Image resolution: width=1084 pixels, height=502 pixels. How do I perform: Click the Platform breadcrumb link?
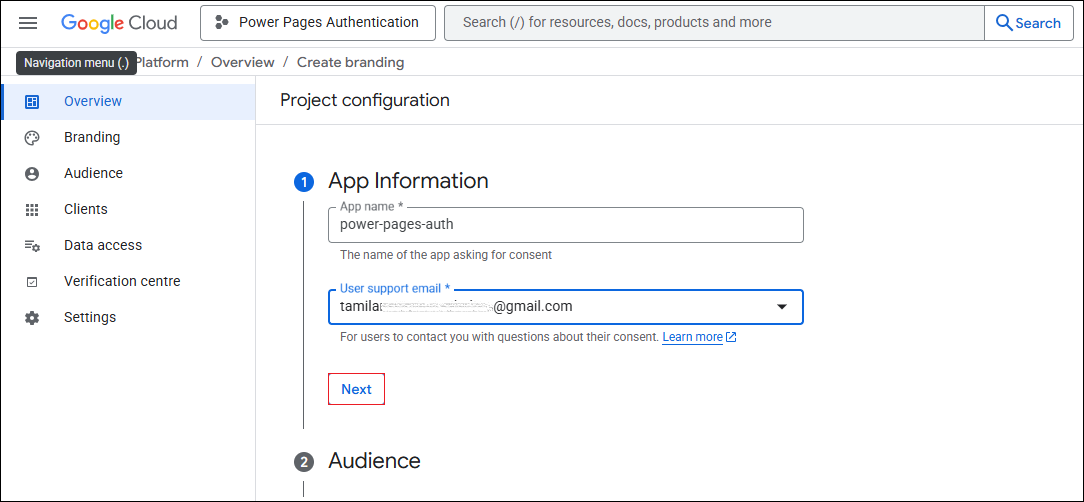click(162, 62)
